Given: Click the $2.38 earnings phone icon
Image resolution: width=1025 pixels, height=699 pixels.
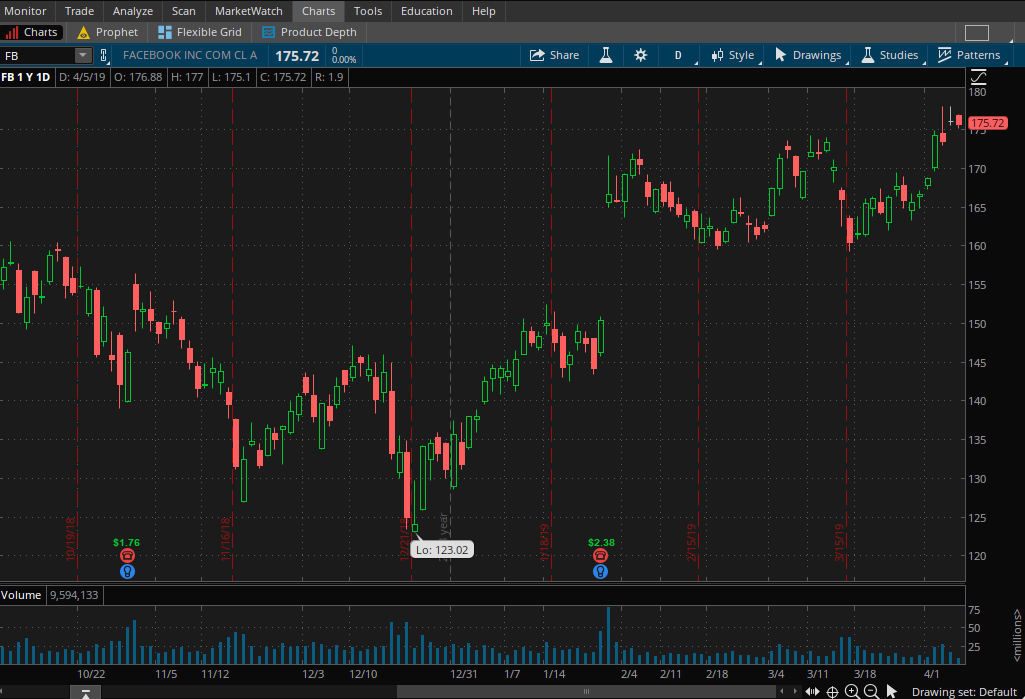Looking at the screenshot, I should point(600,556).
